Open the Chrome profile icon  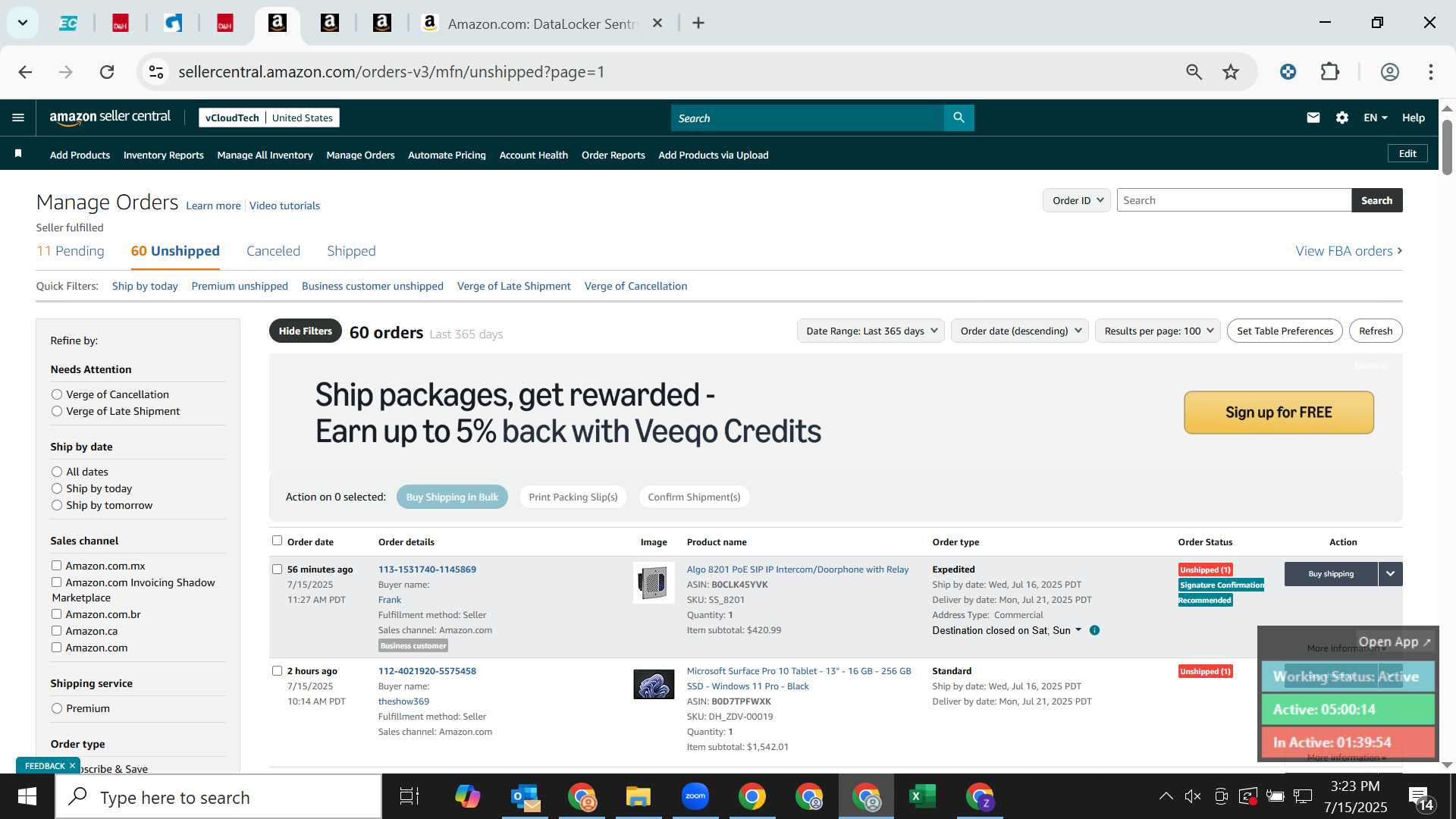1389,72
